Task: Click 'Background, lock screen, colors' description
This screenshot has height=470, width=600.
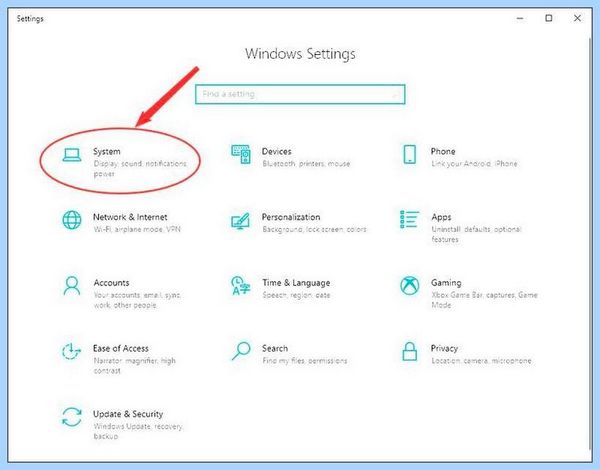Action: pyautogui.click(x=314, y=229)
